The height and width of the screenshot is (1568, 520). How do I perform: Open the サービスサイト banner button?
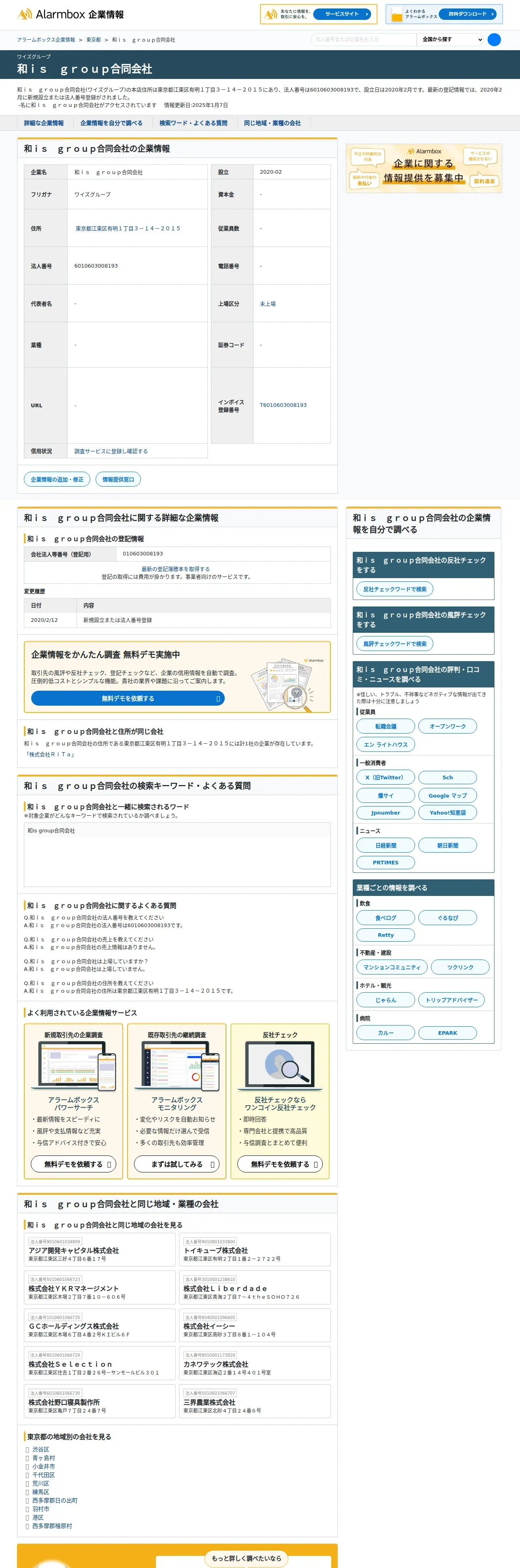click(x=342, y=14)
